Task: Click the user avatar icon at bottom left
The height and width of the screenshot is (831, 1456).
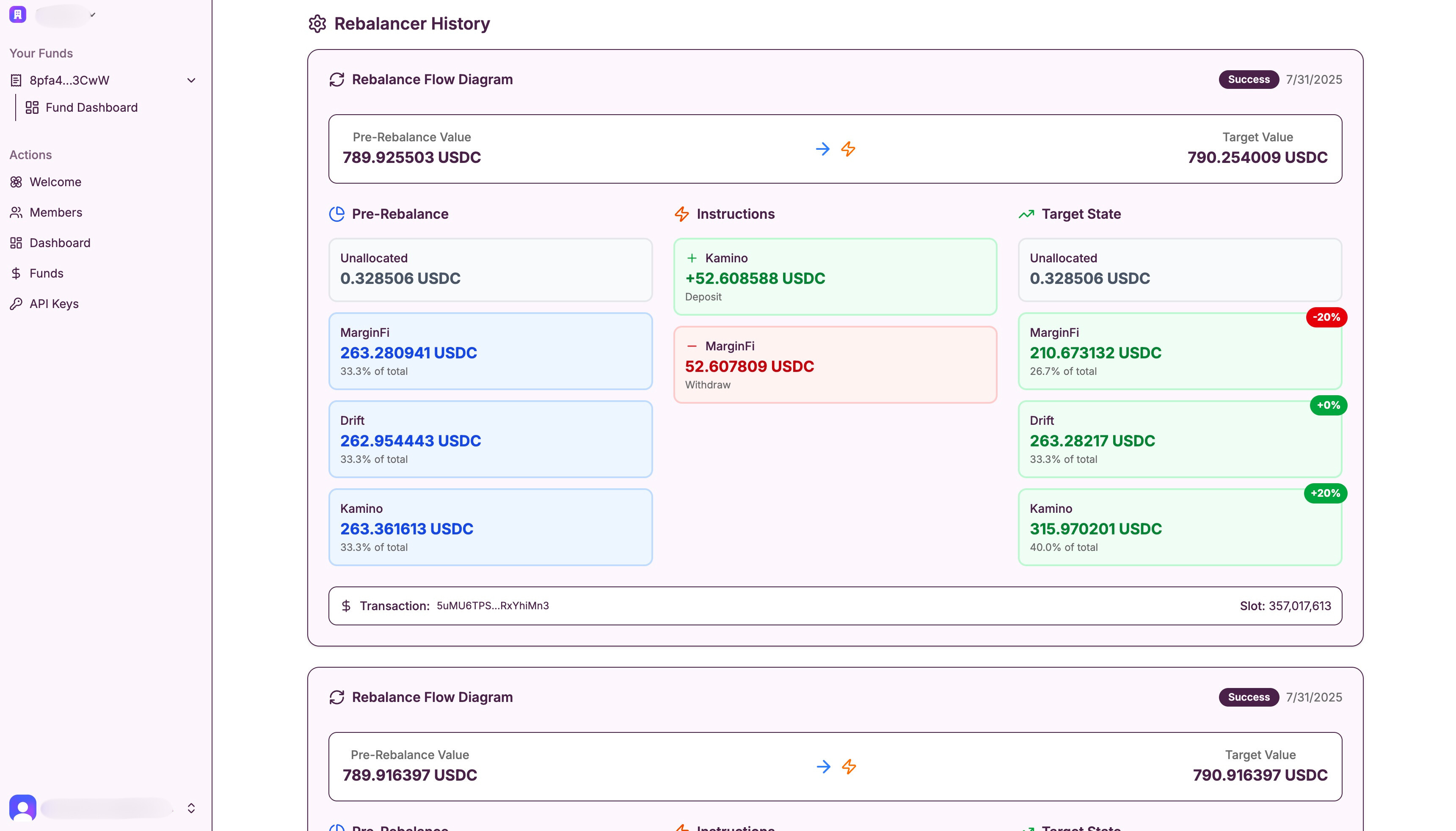Action: click(23, 808)
